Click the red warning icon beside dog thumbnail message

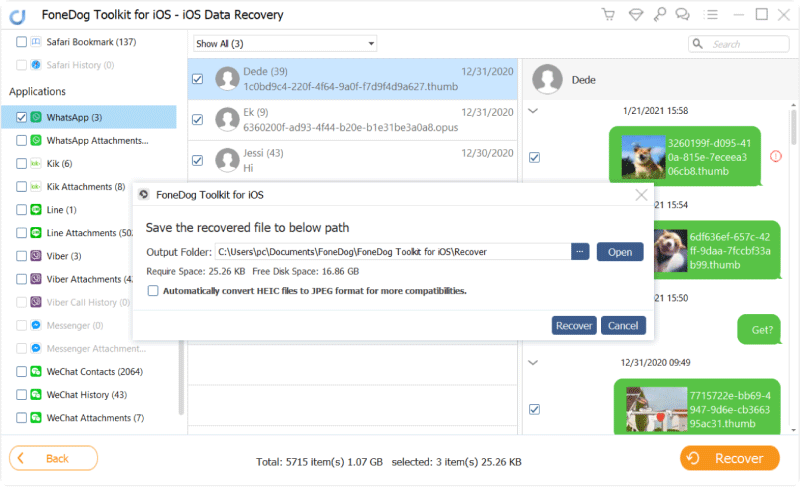(x=776, y=157)
